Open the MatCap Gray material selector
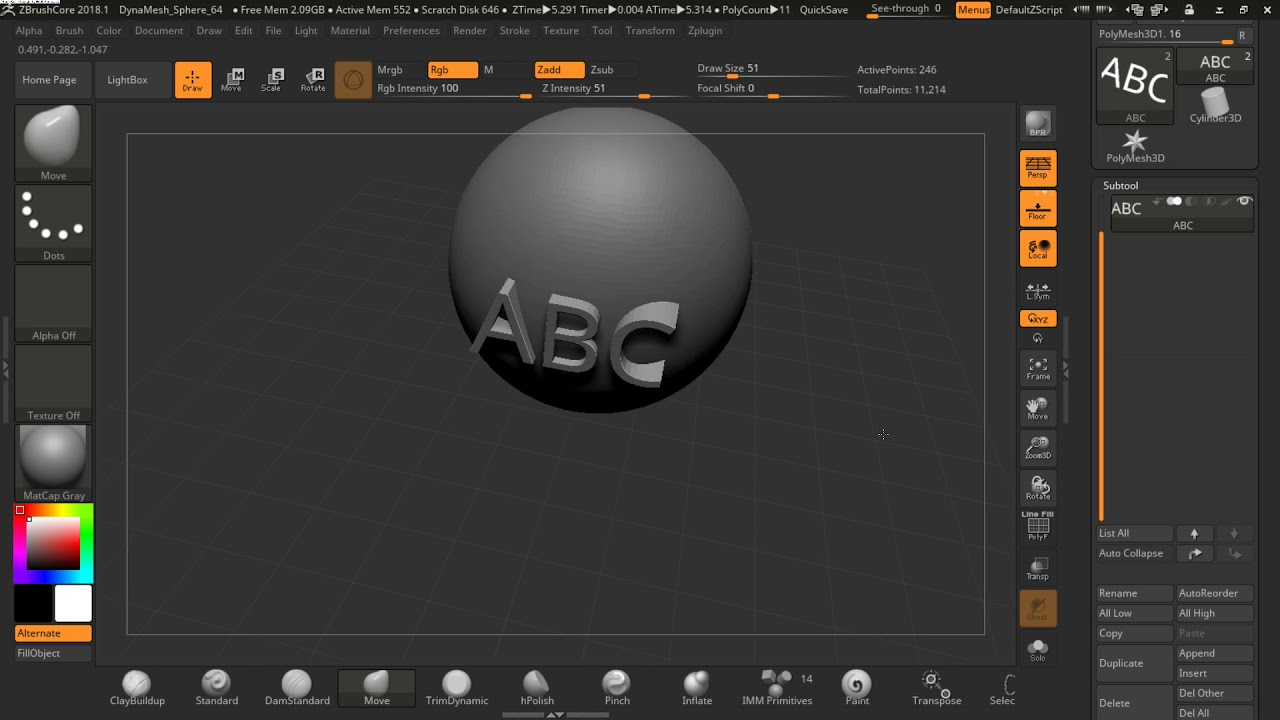This screenshot has height=720, width=1280. point(54,464)
